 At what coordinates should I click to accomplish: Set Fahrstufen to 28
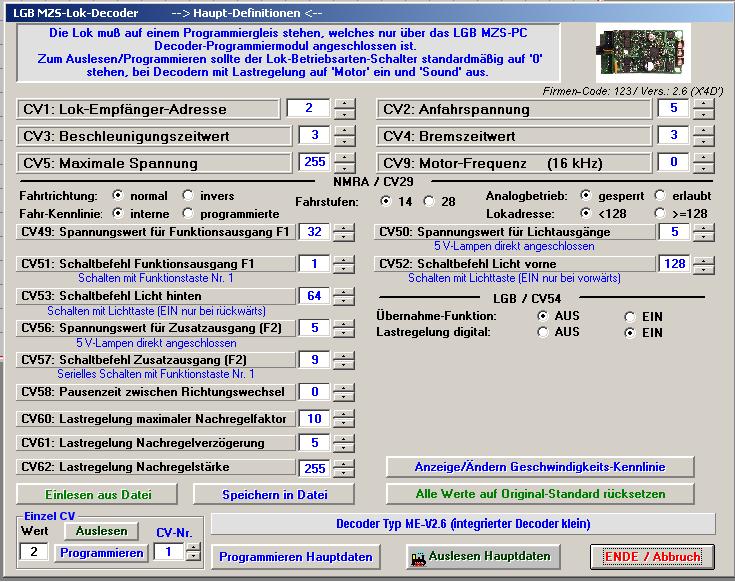coord(429,201)
